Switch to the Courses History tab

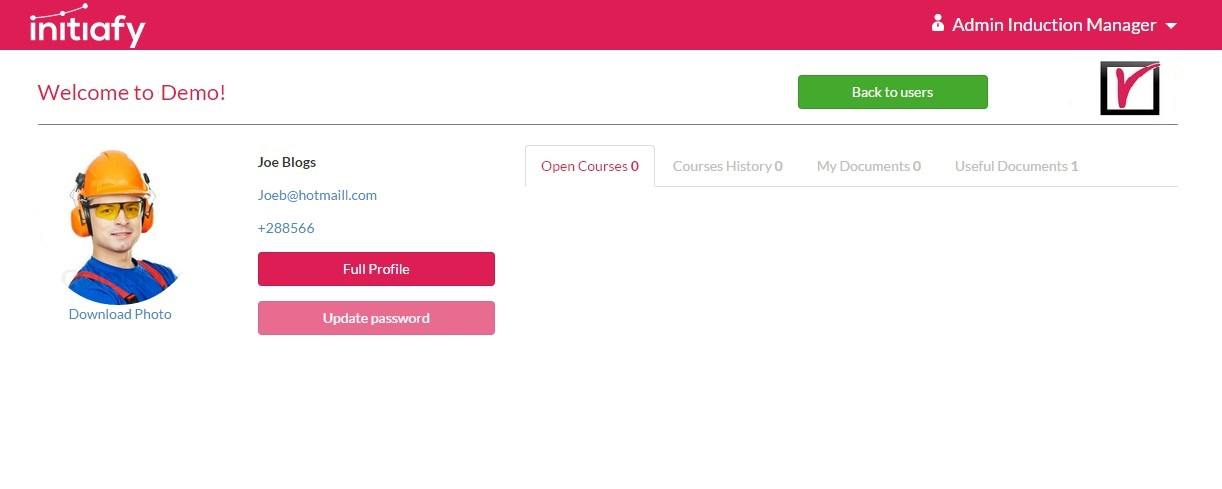(x=727, y=166)
